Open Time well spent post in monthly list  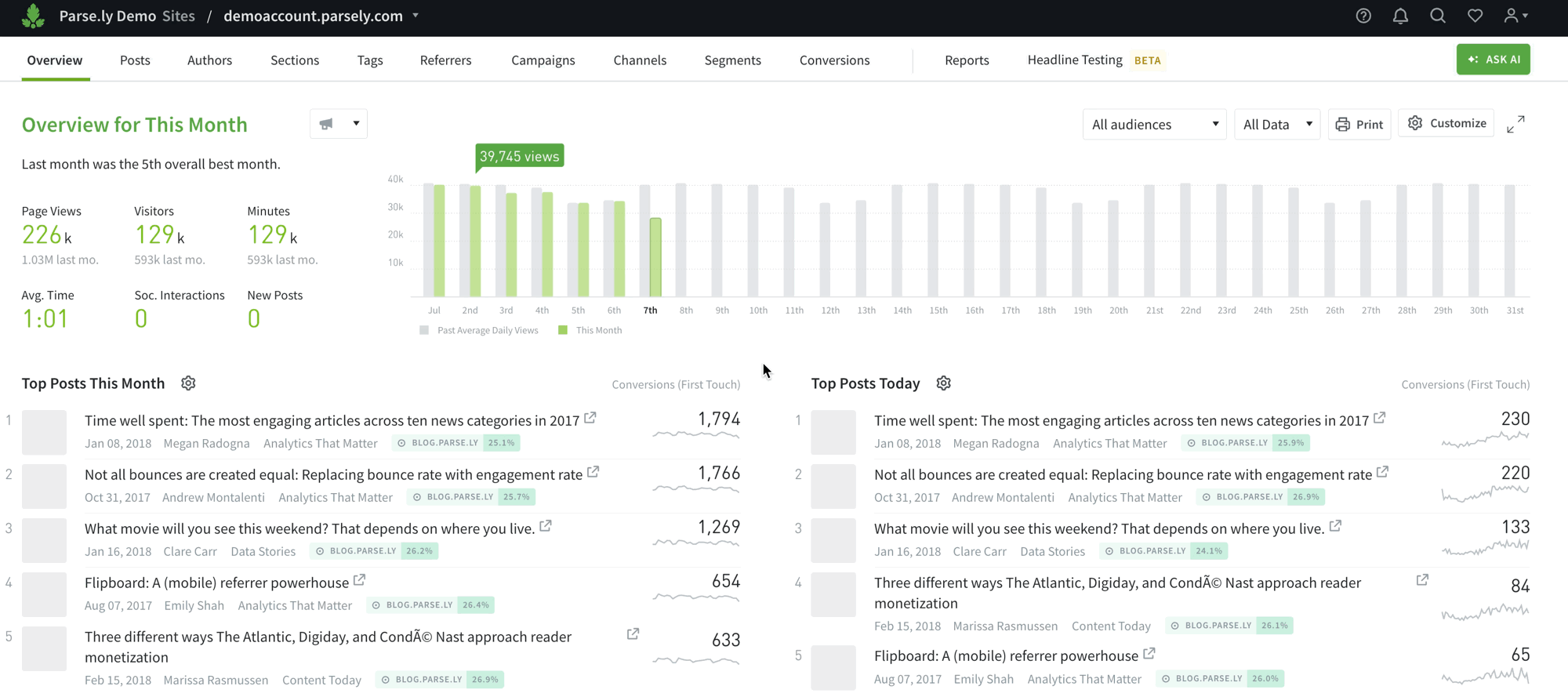click(332, 420)
